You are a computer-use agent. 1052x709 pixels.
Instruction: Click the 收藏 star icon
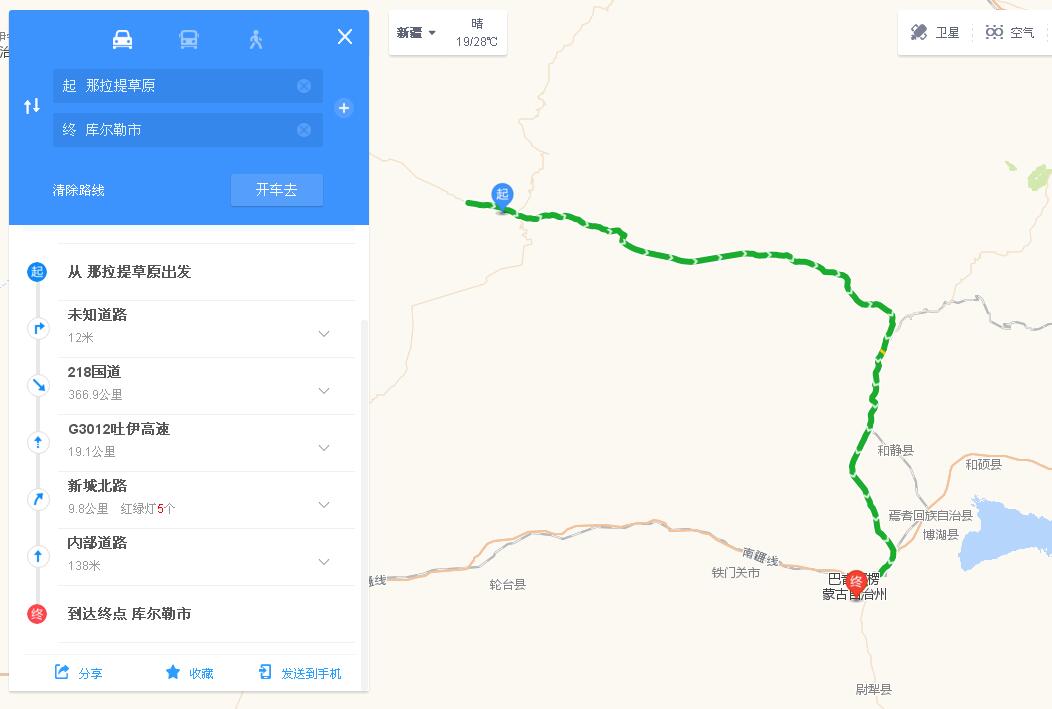(173, 672)
